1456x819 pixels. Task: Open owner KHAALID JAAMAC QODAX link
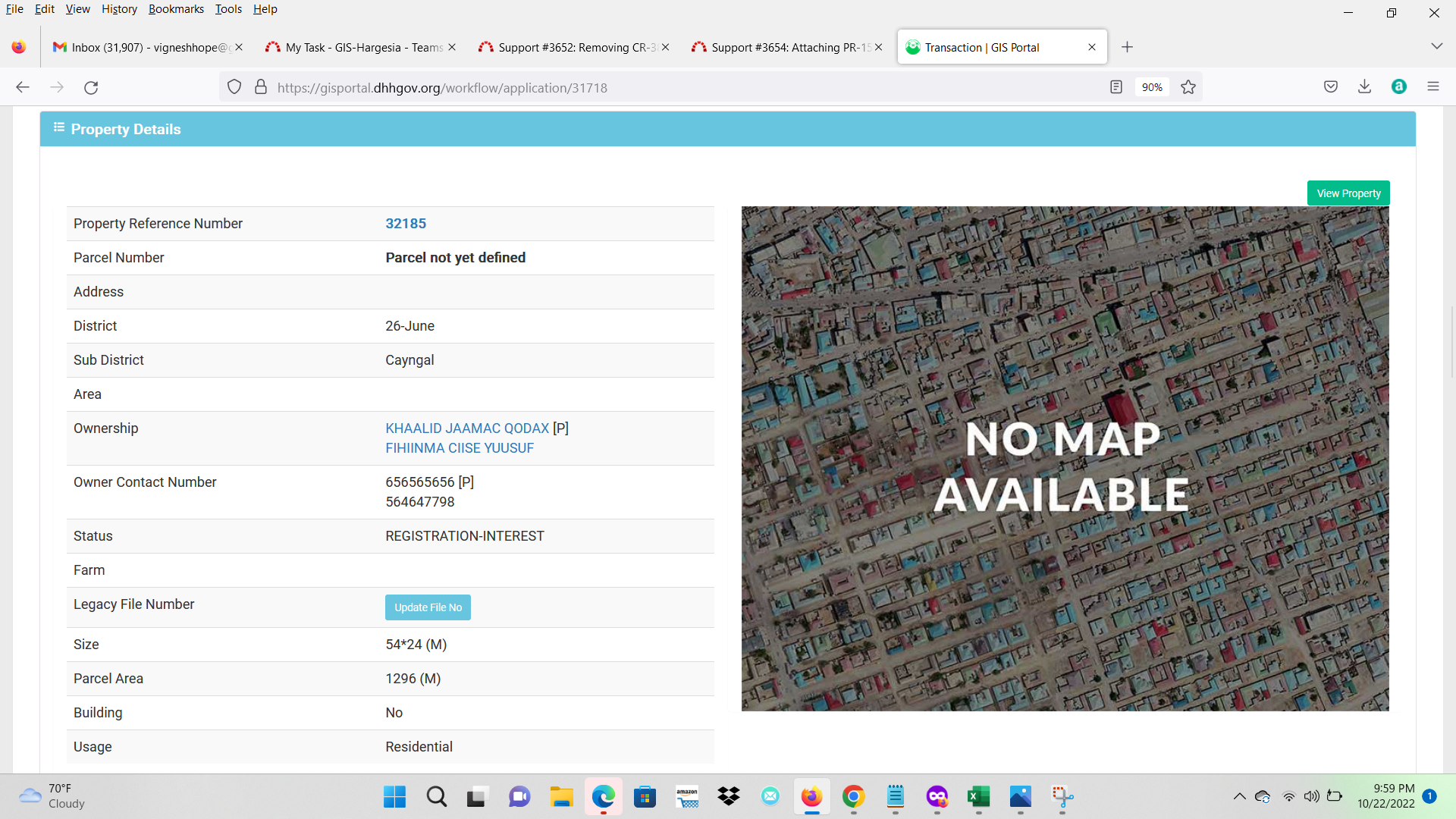467,428
